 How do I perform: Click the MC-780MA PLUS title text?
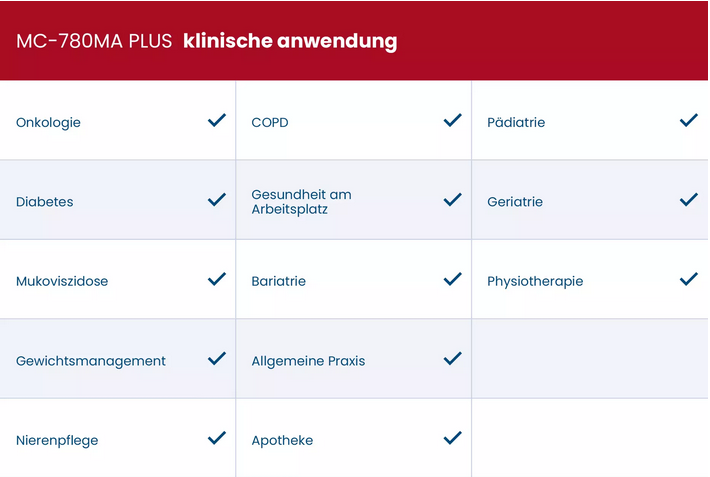pos(94,41)
